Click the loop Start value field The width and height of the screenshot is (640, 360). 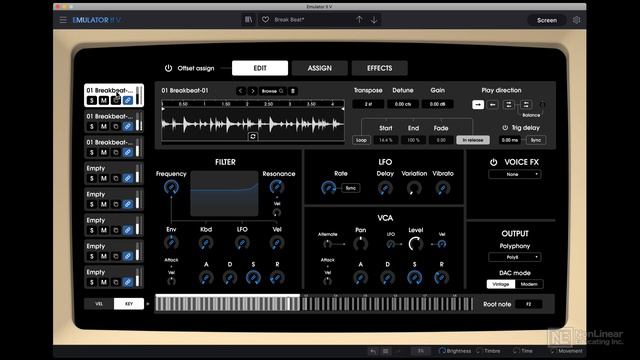tap(386, 140)
